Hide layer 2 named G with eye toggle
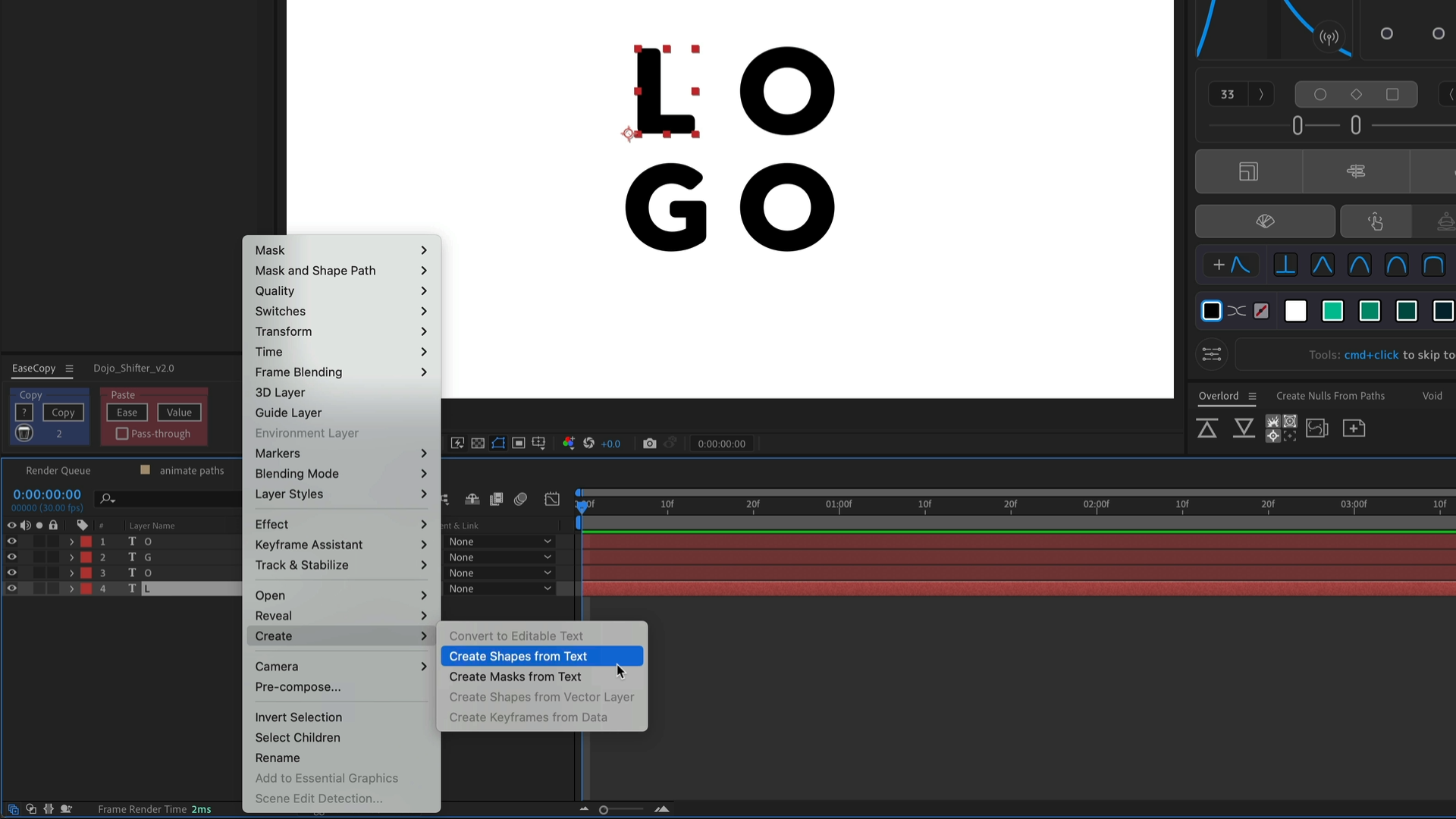The width and height of the screenshot is (1456, 819). pyautogui.click(x=11, y=557)
